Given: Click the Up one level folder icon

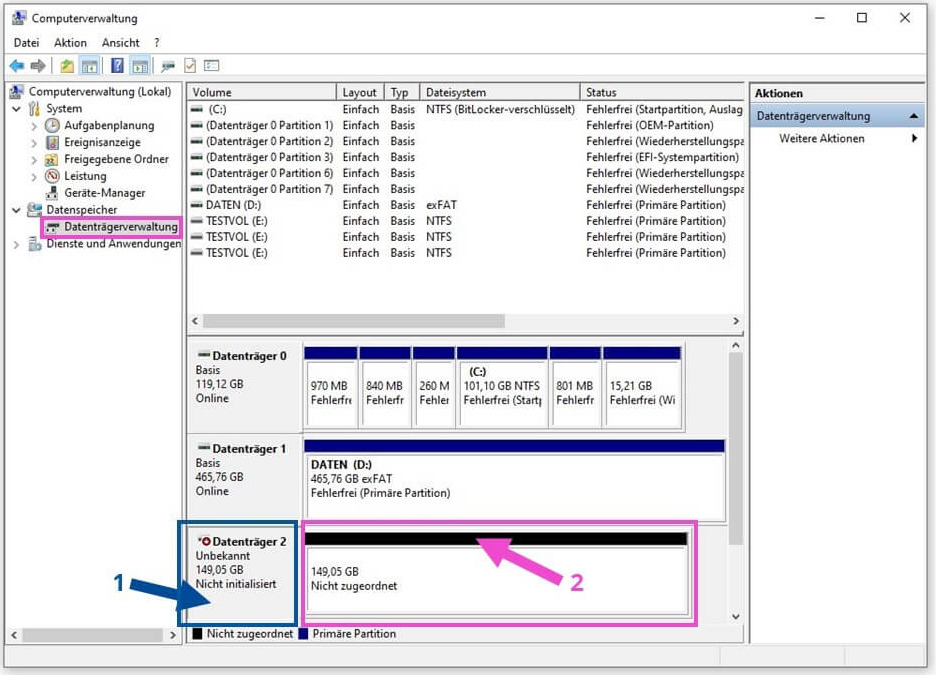Looking at the screenshot, I should [x=67, y=66].
